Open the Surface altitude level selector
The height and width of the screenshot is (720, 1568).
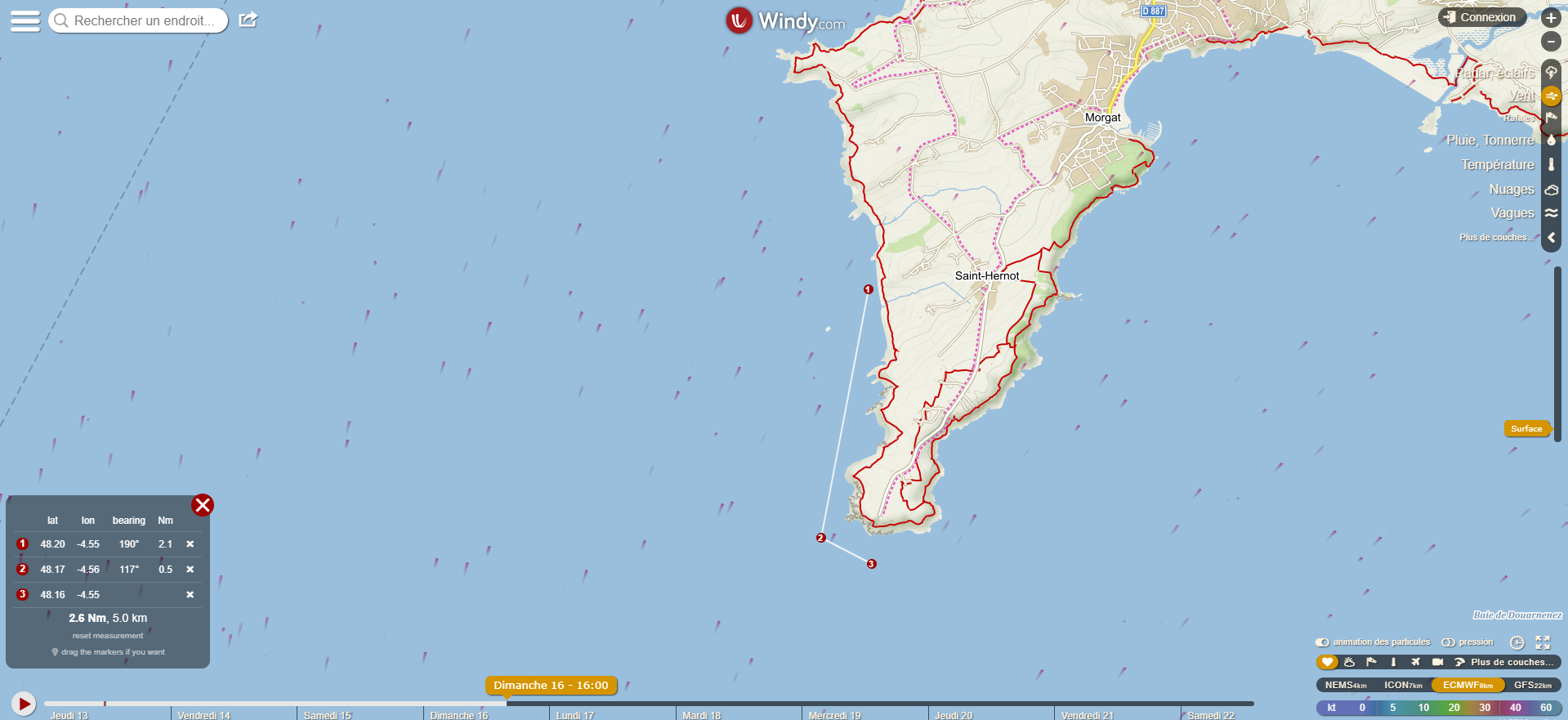click(x=1526, y=428)
